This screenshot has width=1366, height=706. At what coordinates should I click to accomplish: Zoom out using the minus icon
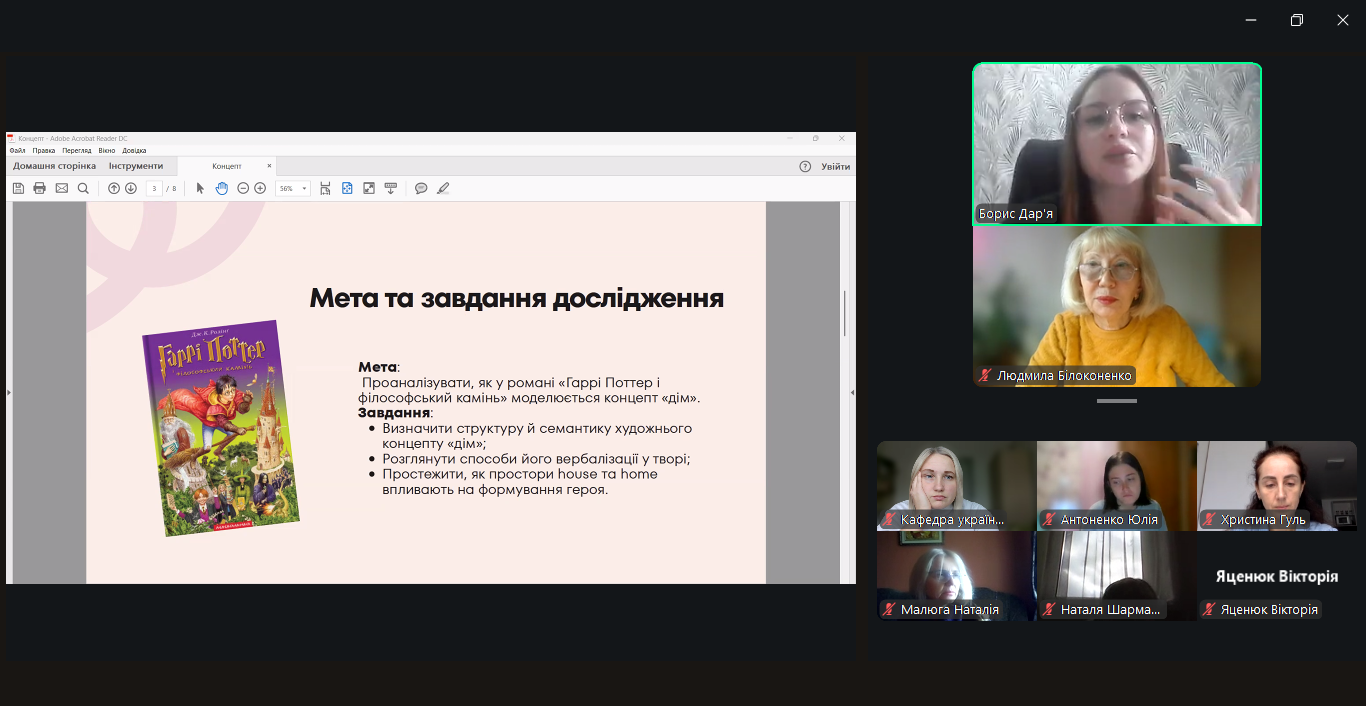click(x=243, y=188)
